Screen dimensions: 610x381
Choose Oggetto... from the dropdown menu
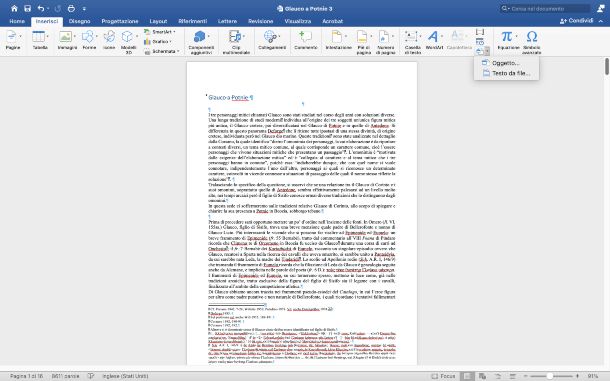point(506,63)
